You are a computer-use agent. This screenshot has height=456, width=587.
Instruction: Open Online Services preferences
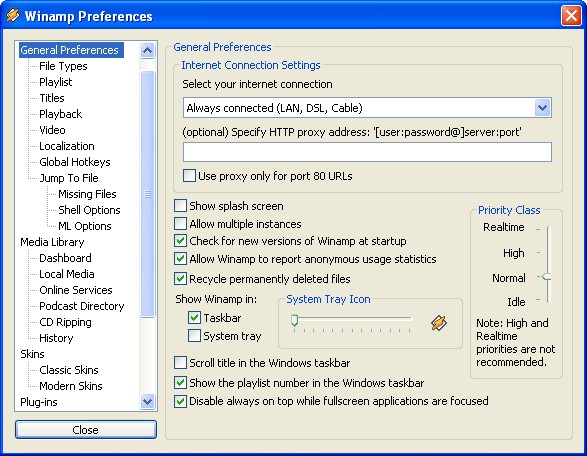click(x=76, y=290)
